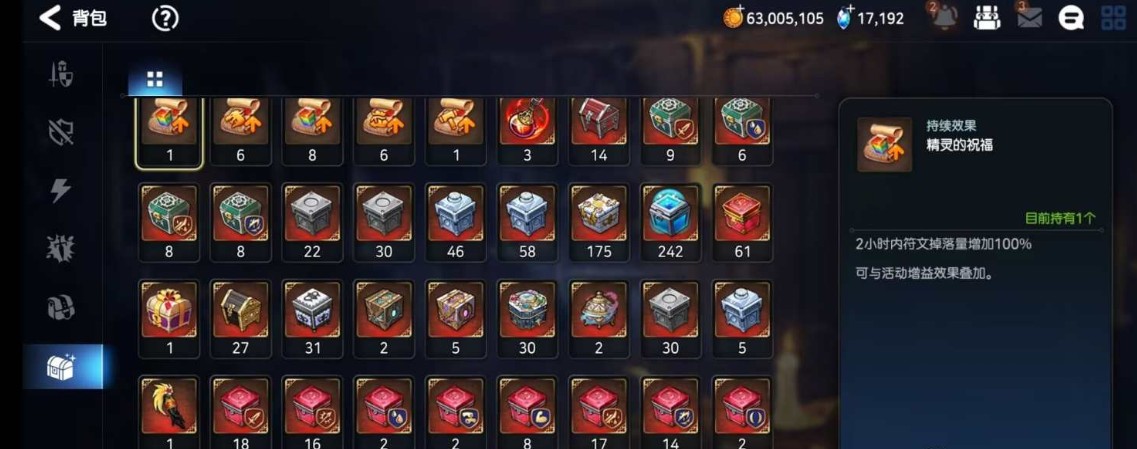The width and height of the screenshot is (1137, 449).
Task: Click the 精灵的祝福 item icon in detail panel
Action: click(x=885, y=144)
